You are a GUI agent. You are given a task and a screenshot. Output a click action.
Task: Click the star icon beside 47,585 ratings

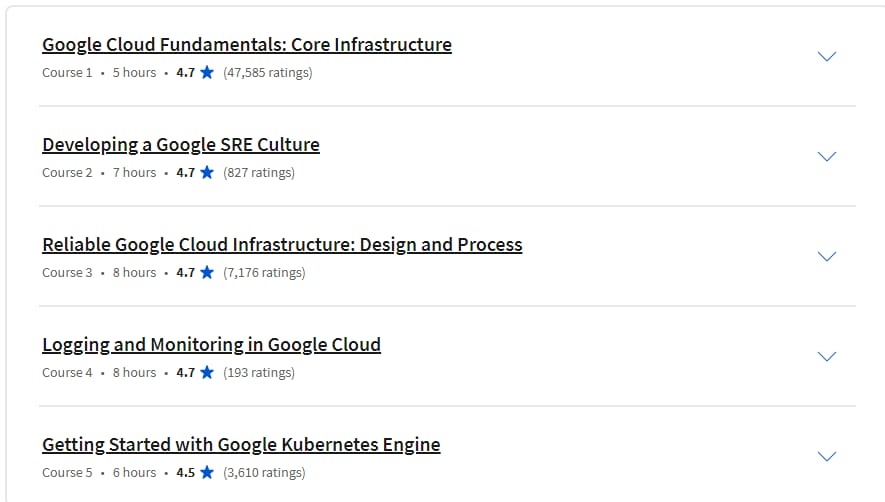207,73
